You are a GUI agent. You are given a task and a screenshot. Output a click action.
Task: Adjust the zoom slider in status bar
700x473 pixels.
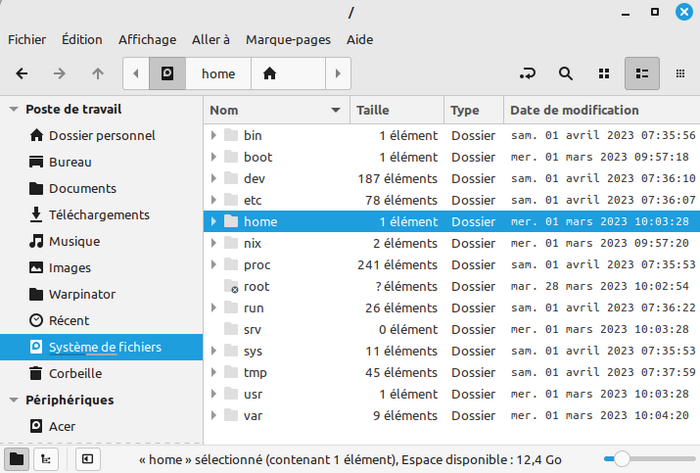[x=622, y=459]
